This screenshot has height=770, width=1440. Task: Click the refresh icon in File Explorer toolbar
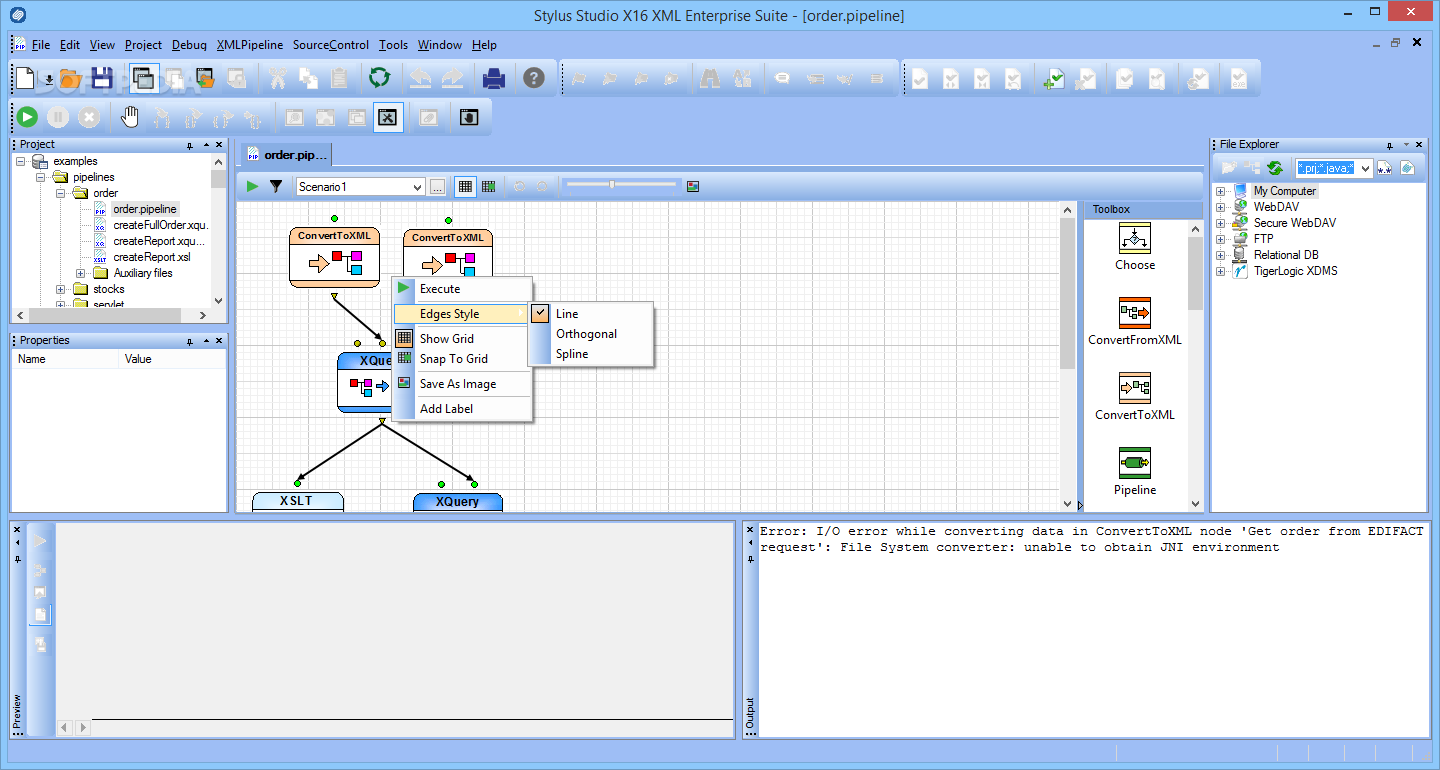coord(1275,168)
